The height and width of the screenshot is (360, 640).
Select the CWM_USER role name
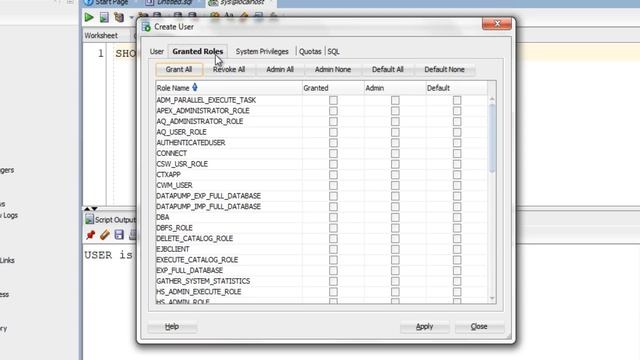click(174, 185)
